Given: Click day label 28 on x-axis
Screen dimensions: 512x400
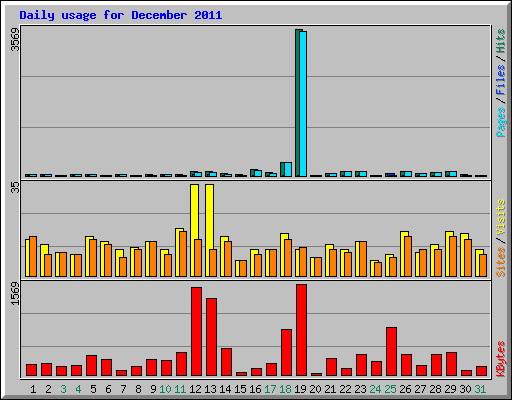Looking at the screenshot, I should pos(435,389).
